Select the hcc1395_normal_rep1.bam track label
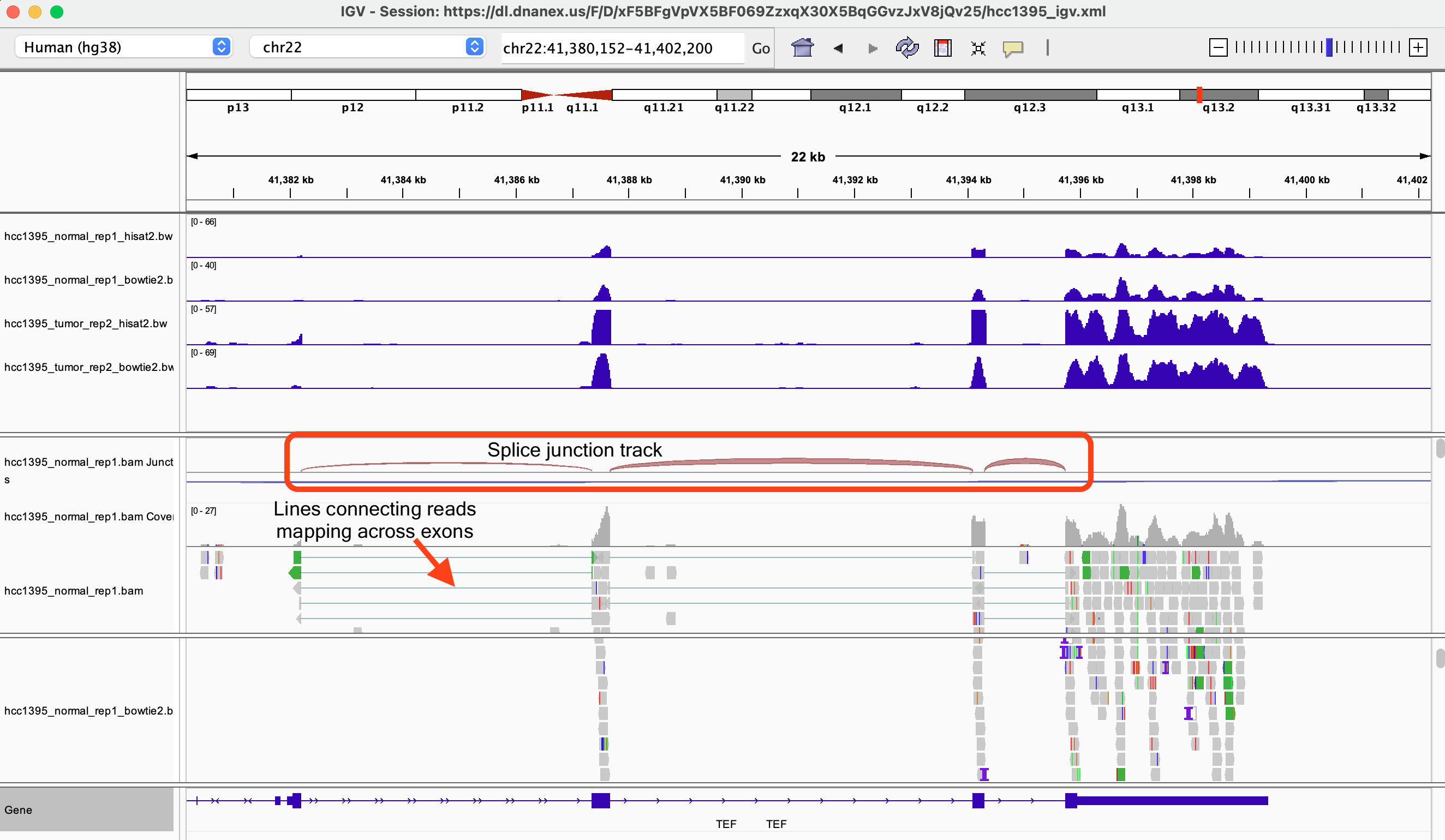This screenshot has width=1445, height=840. click(x=74, y=591)
